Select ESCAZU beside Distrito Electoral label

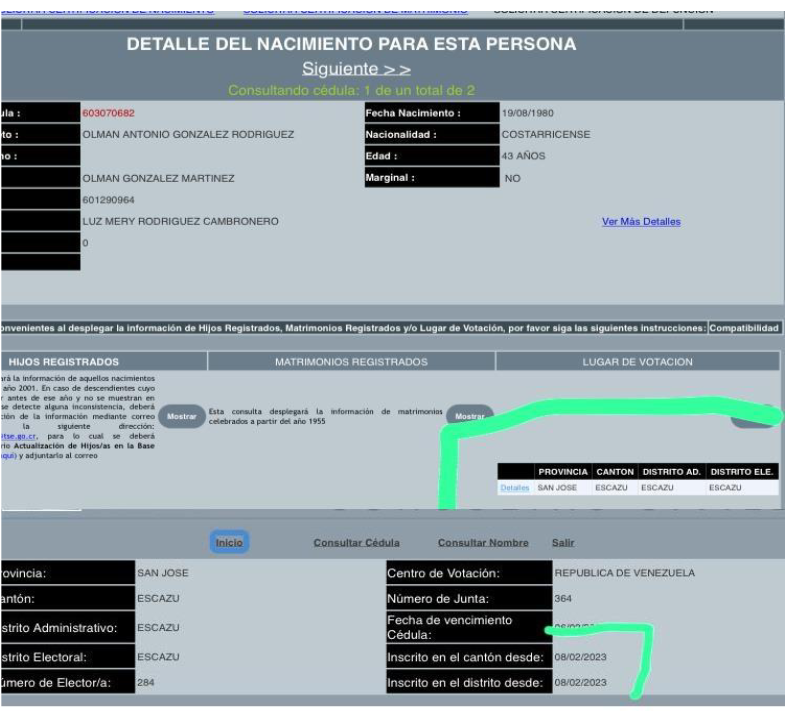[x=158, y=657]
